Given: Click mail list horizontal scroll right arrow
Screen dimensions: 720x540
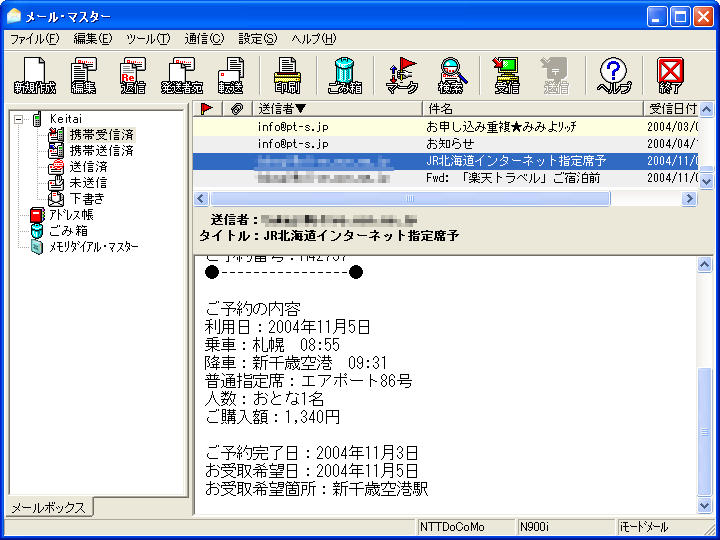Looking at the screenshot, I should pyautogui.click(x=689, y=198).
